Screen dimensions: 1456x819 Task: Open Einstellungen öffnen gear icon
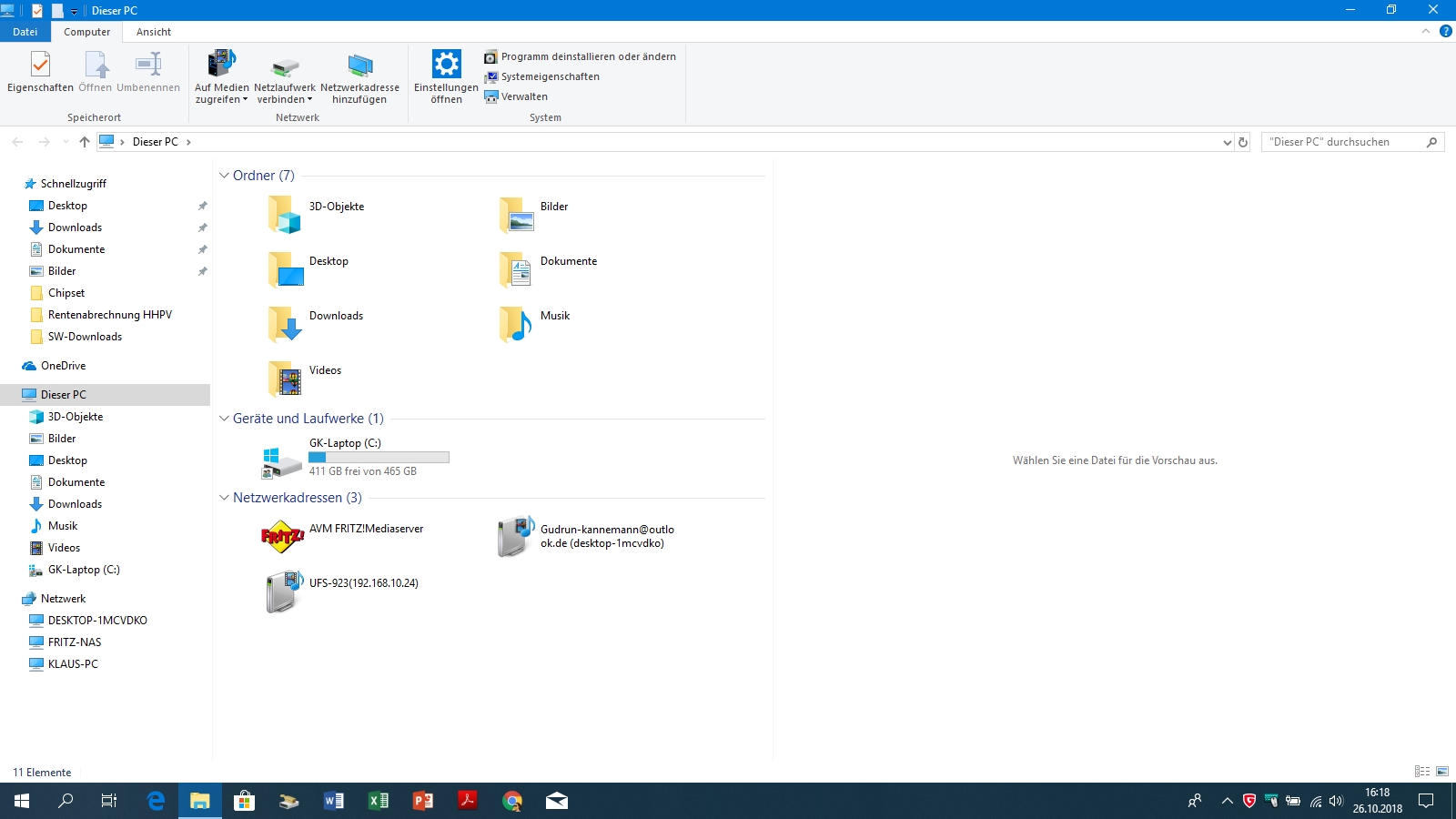pyautogui.click(x=446, y=64)
